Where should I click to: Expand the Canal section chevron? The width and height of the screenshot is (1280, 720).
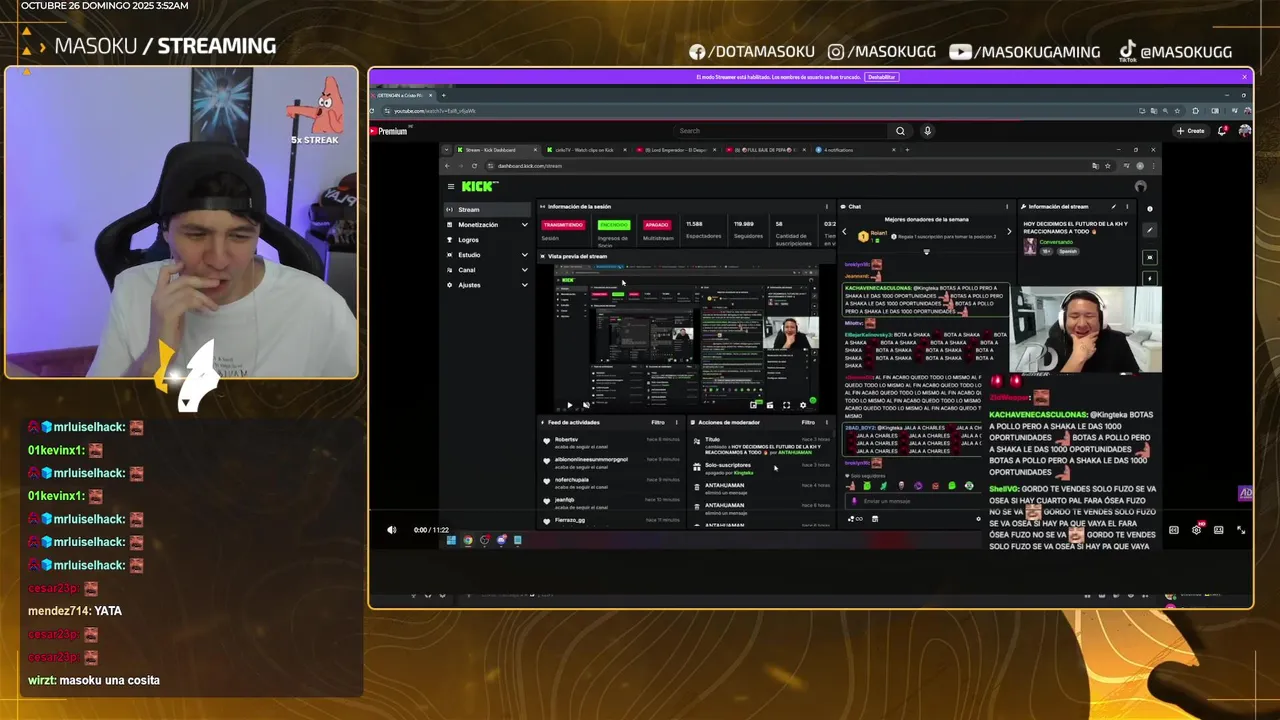(524, 270)
